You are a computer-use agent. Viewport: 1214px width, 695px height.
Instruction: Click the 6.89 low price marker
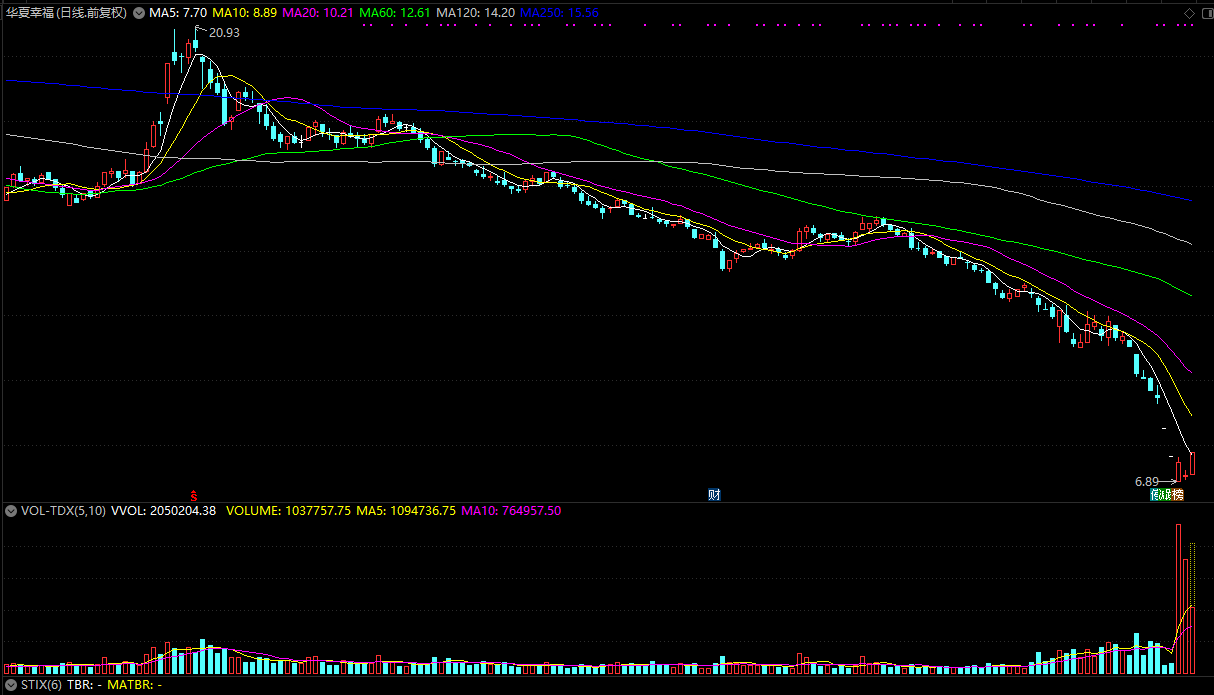pyautogui.click(x=1146, y=481)
